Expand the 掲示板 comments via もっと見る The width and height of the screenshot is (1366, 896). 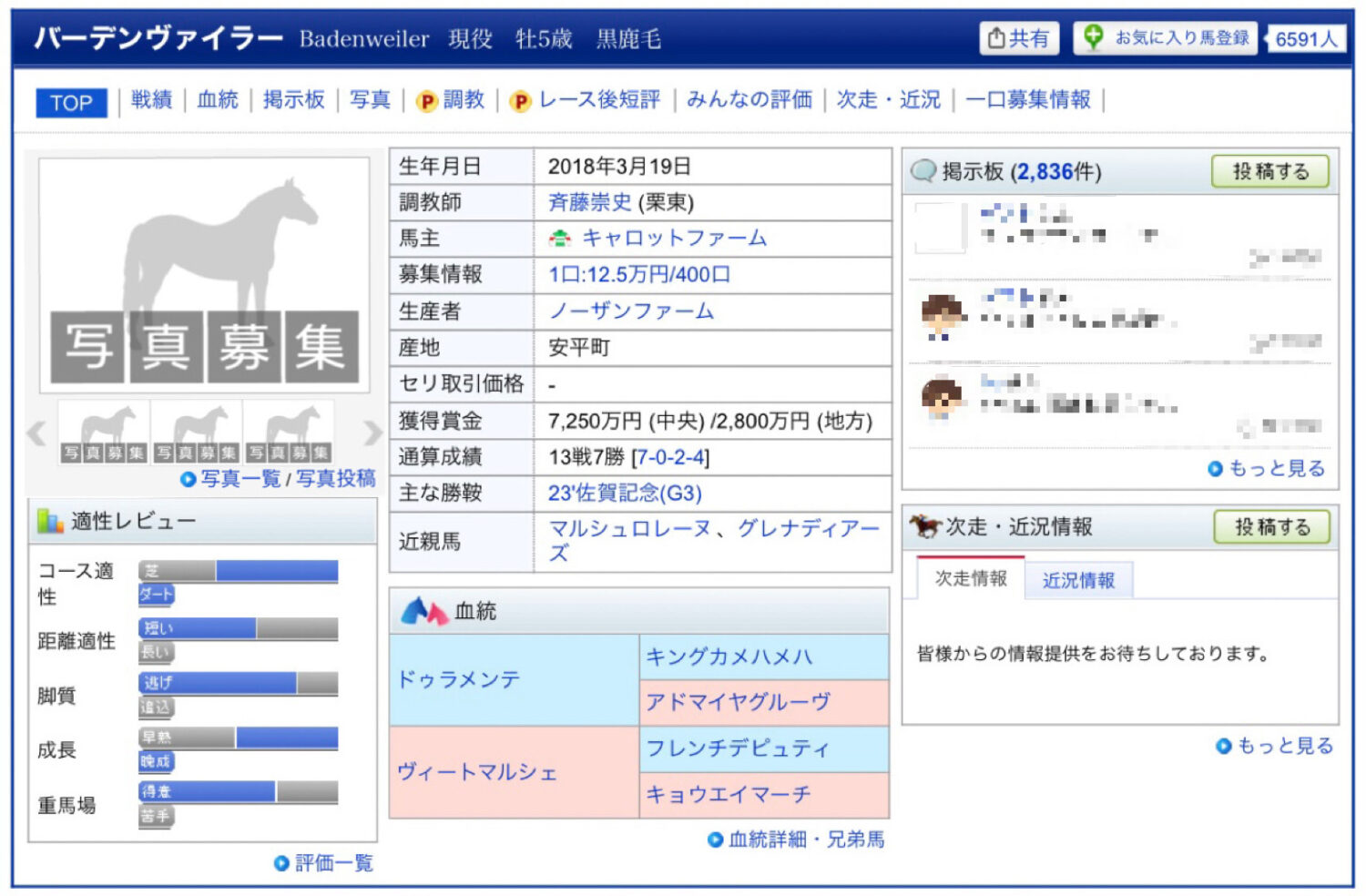(1269, 468)
